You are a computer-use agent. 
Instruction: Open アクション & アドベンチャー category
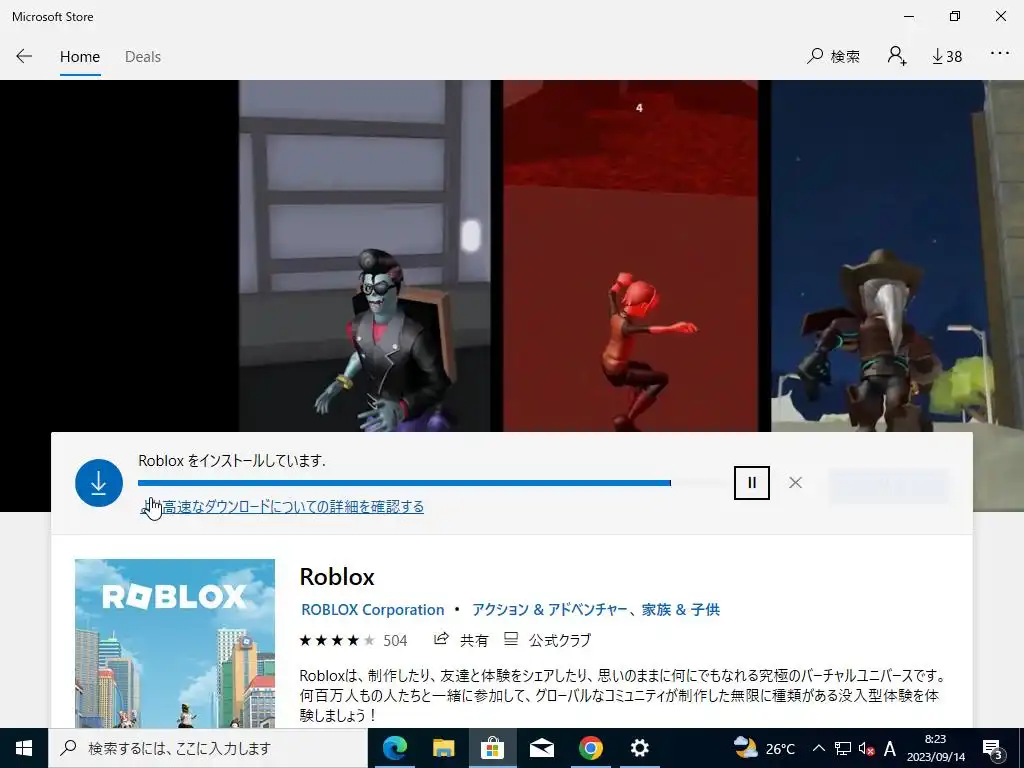click(549, 610)
